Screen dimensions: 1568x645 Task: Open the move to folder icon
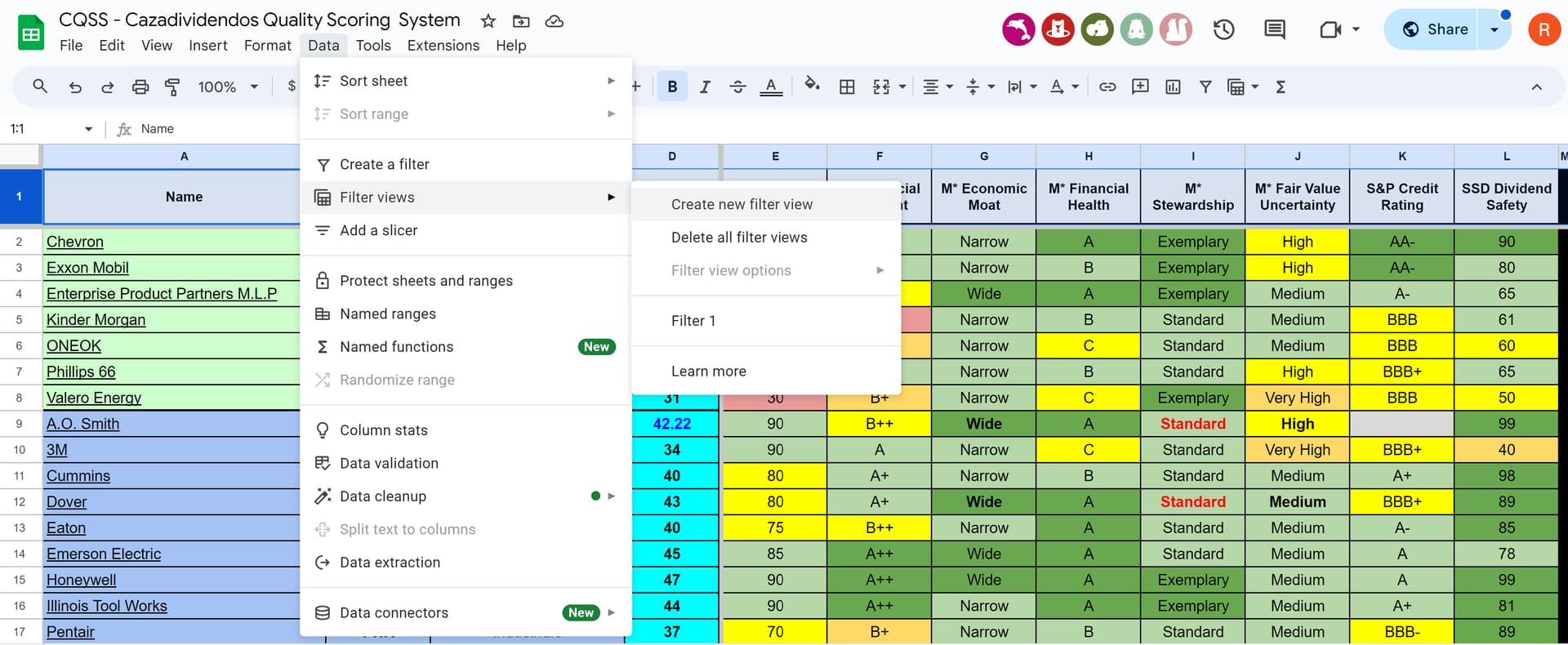(x=521, y=21)
